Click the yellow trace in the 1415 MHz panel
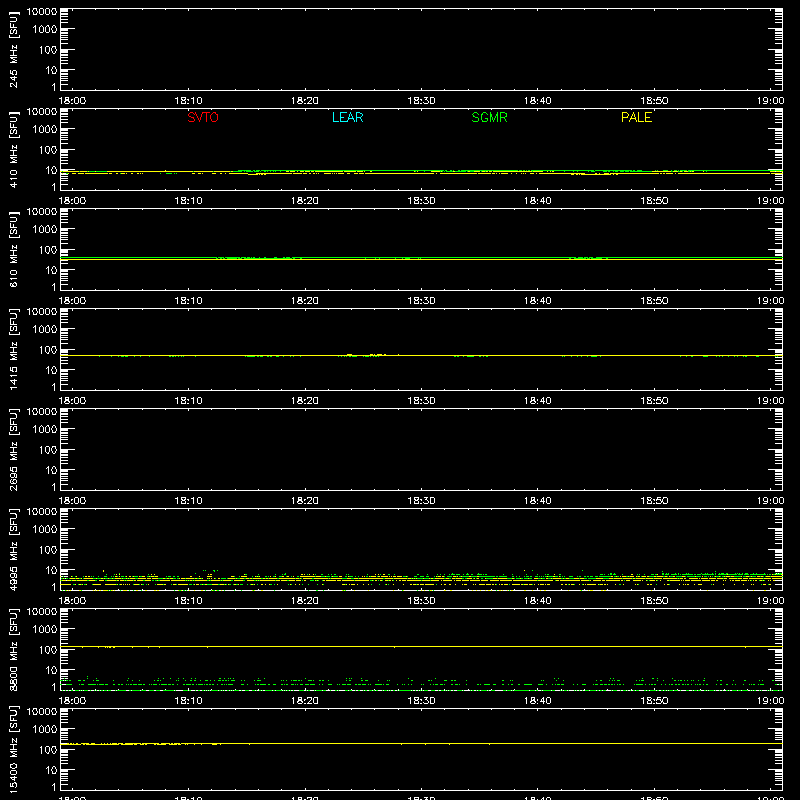 click(421, 355)
